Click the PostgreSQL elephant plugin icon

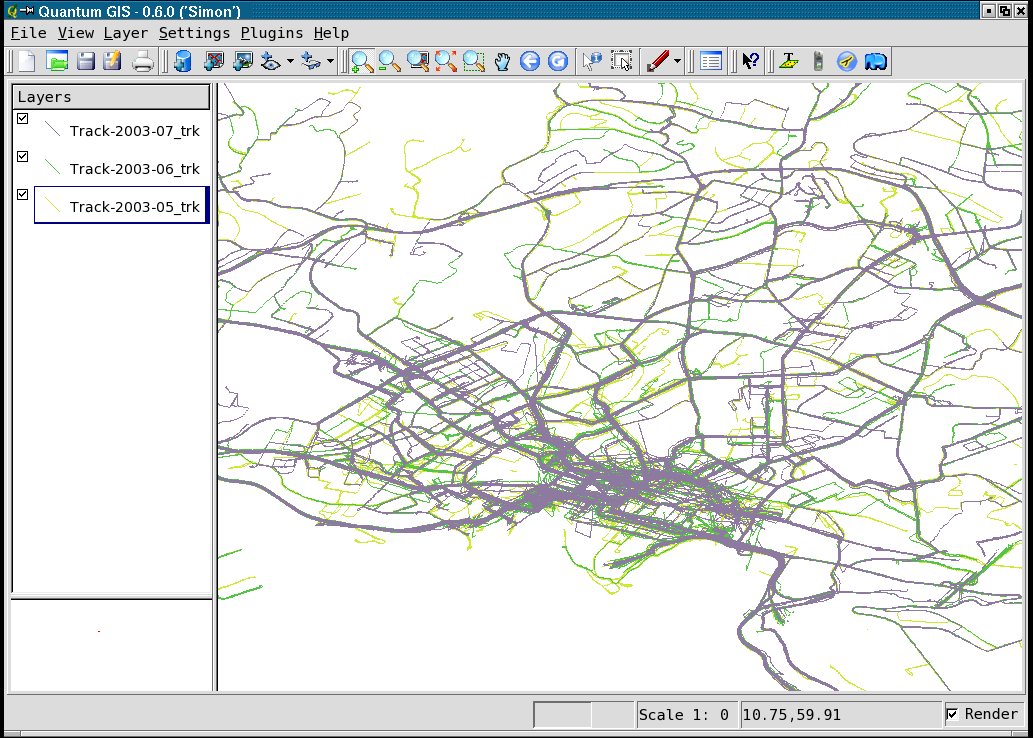click(876, 61)
